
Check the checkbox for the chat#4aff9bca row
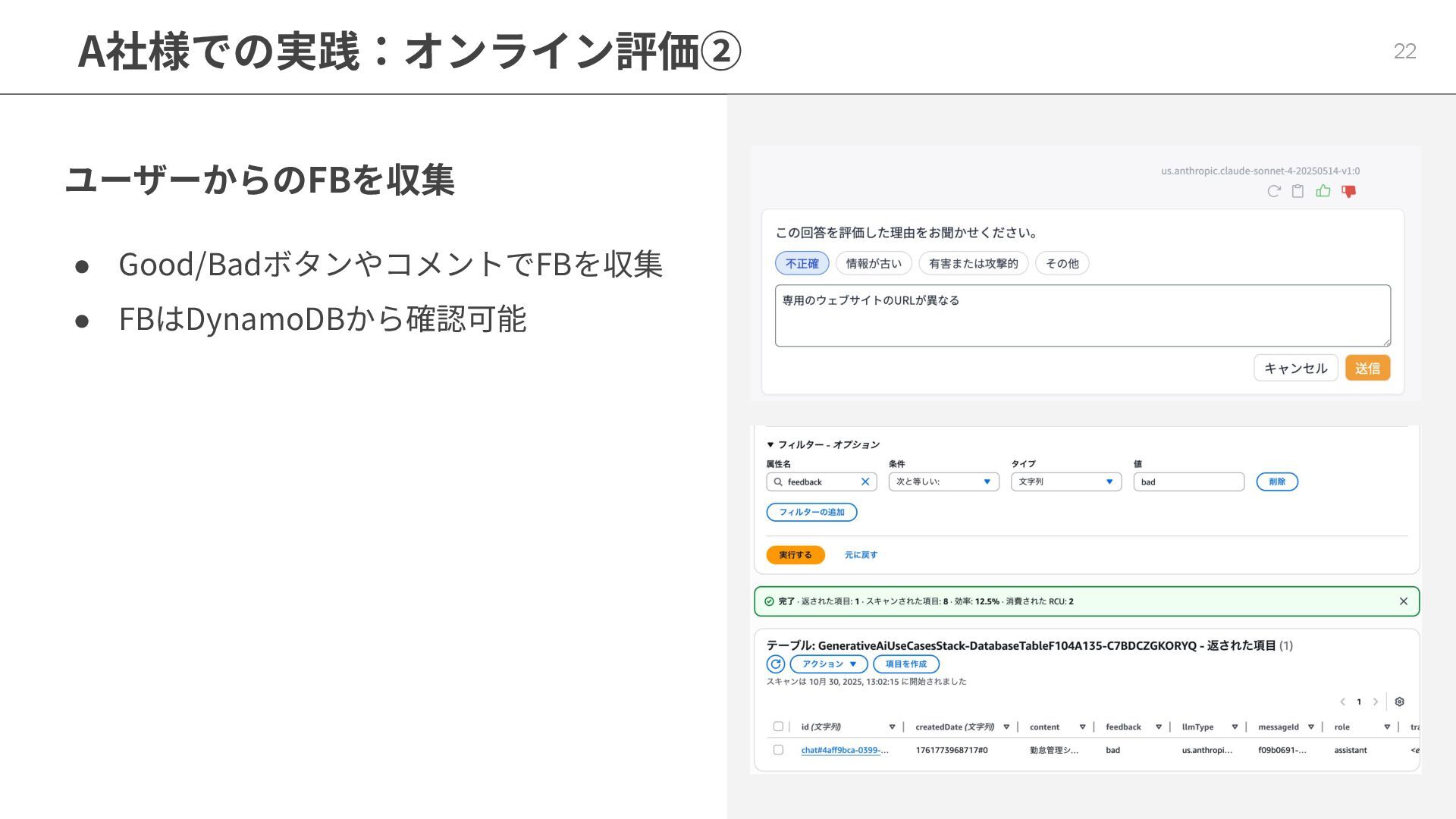[x=778, y=750]
